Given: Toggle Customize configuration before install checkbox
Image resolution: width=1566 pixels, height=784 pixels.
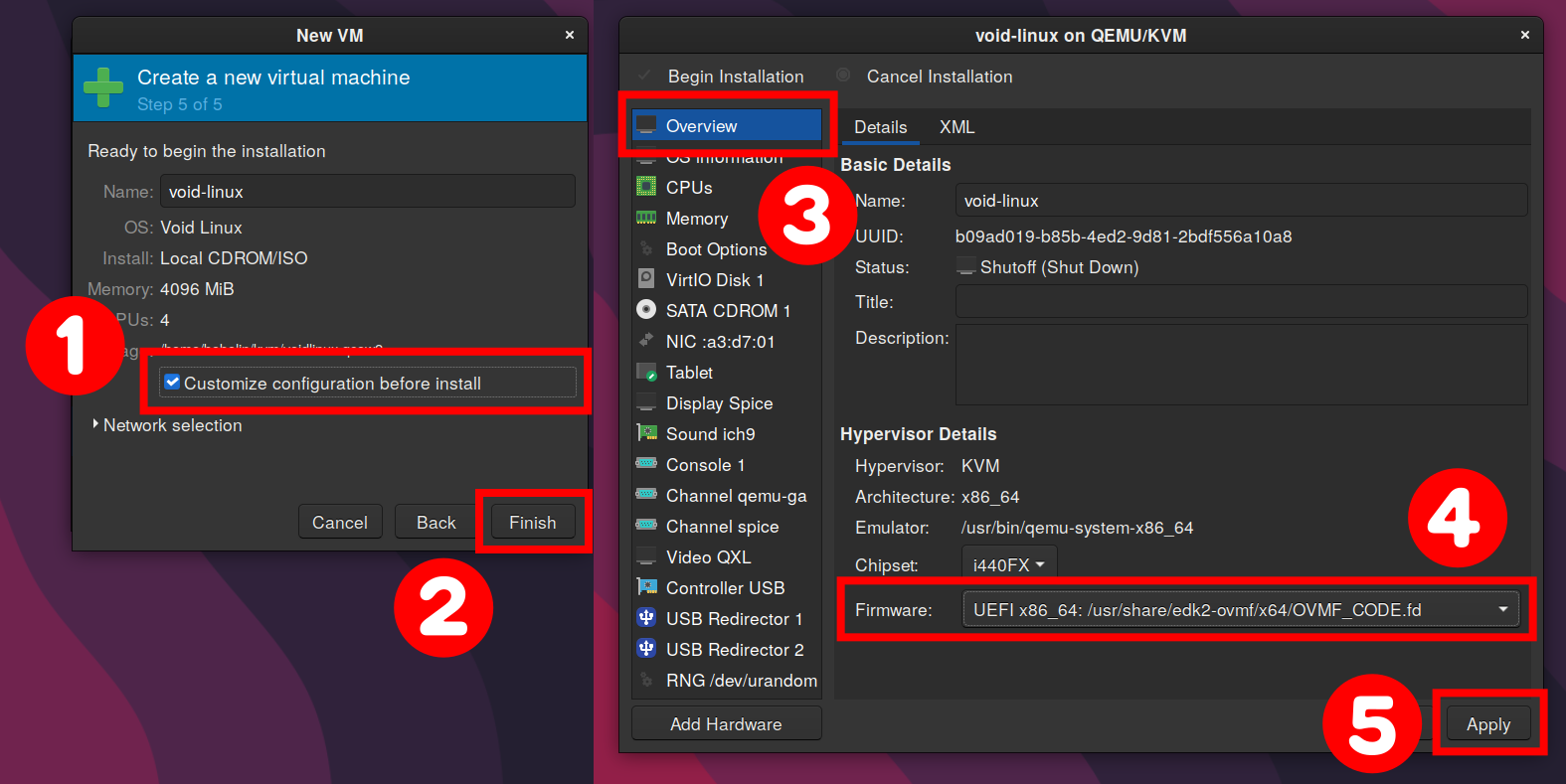Looking at the screenshot, I should [172, 383].
